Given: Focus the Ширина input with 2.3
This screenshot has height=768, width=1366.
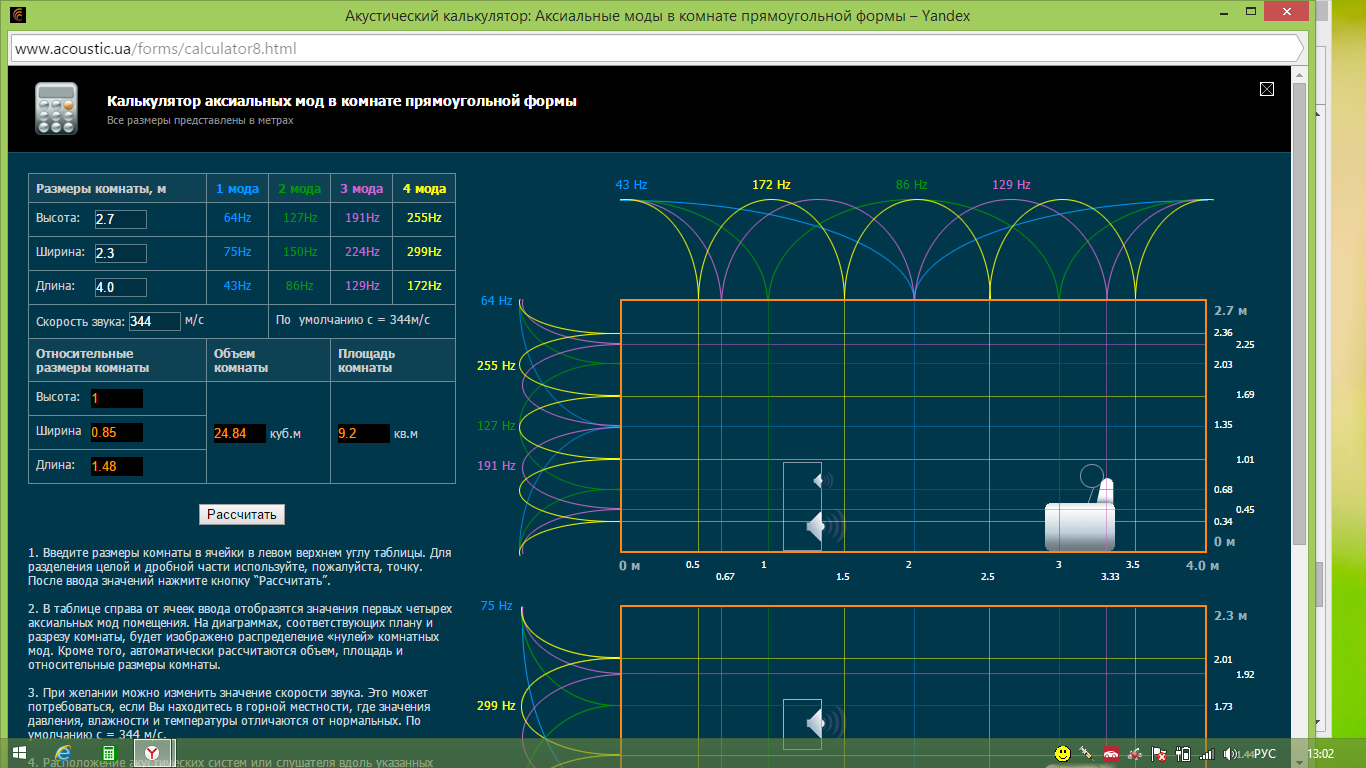Looking at the screenshot, I should [121, 253].
